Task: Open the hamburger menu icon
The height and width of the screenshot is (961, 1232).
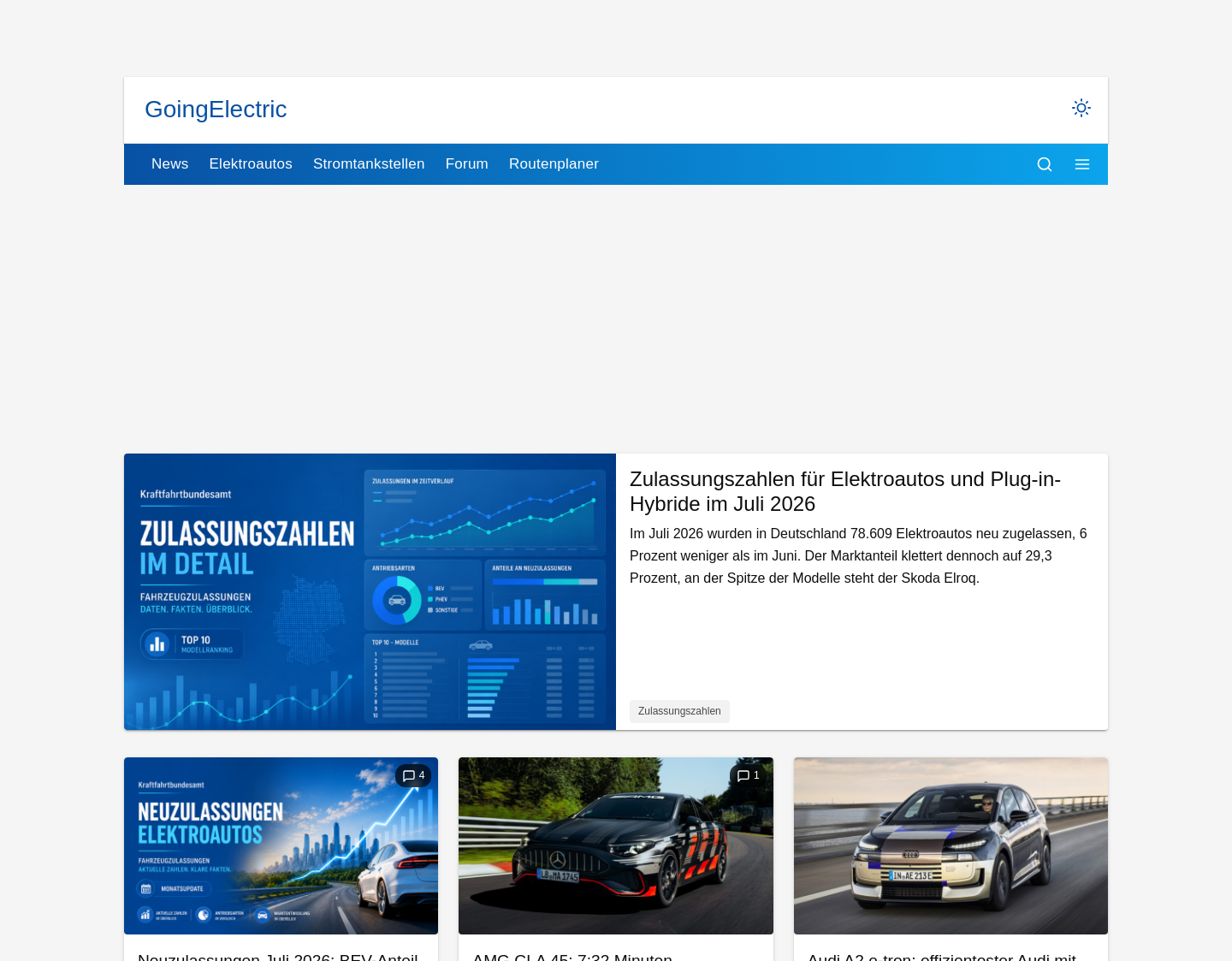Action: click(x=1082, y=164)
